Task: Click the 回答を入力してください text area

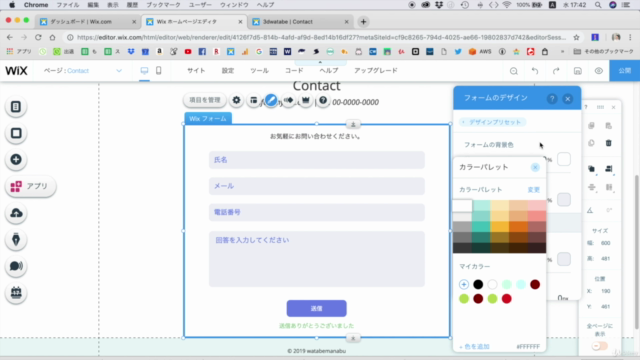Action: (316, 259)
